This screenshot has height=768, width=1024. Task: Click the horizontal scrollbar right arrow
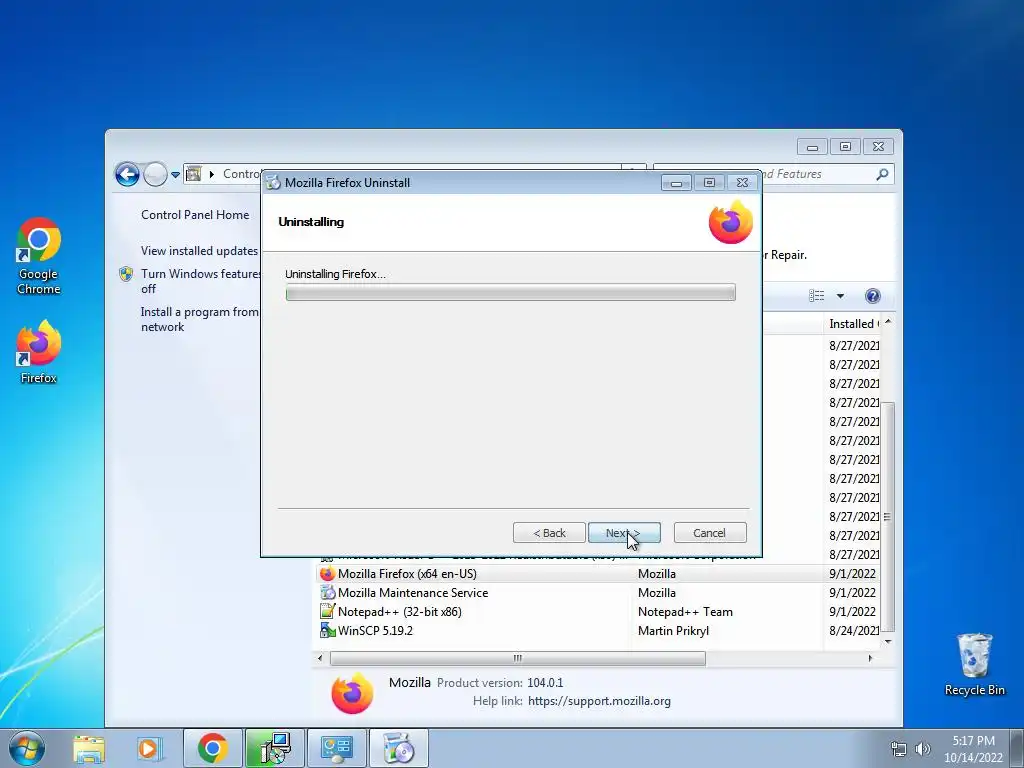[x=871, y=658]
